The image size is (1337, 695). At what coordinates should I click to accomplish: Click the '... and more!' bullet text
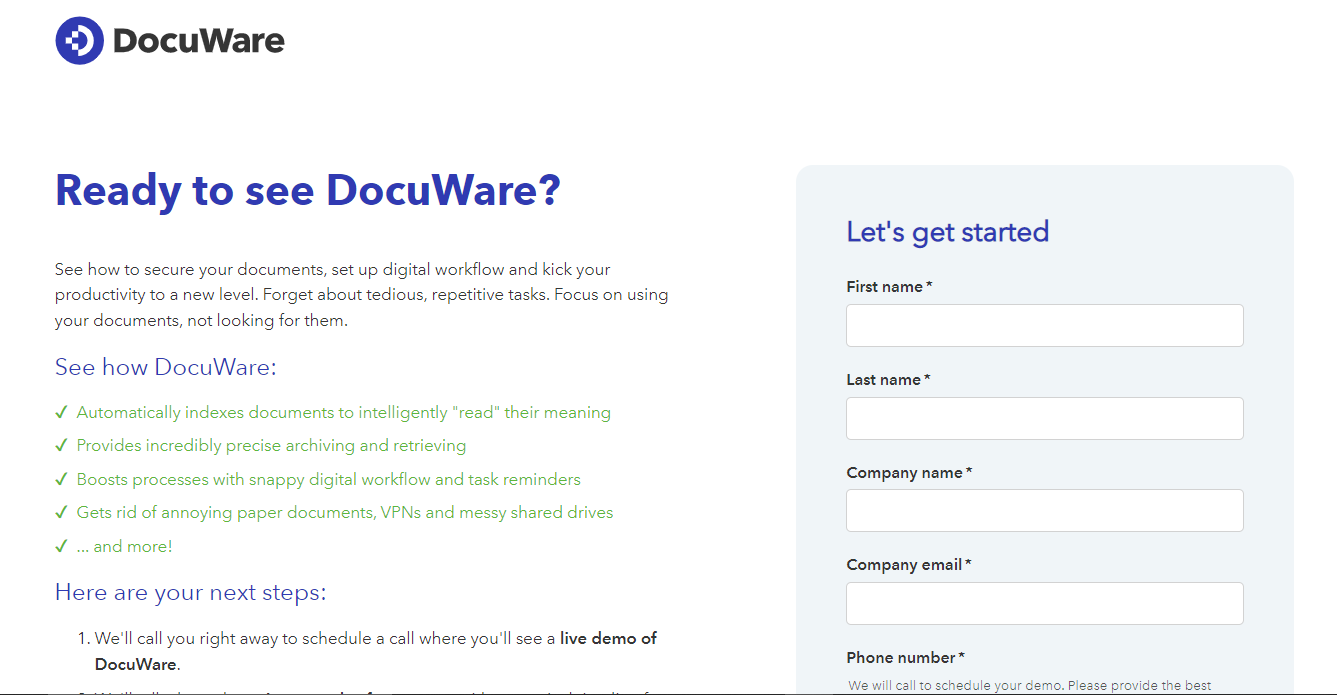point(125,546)
